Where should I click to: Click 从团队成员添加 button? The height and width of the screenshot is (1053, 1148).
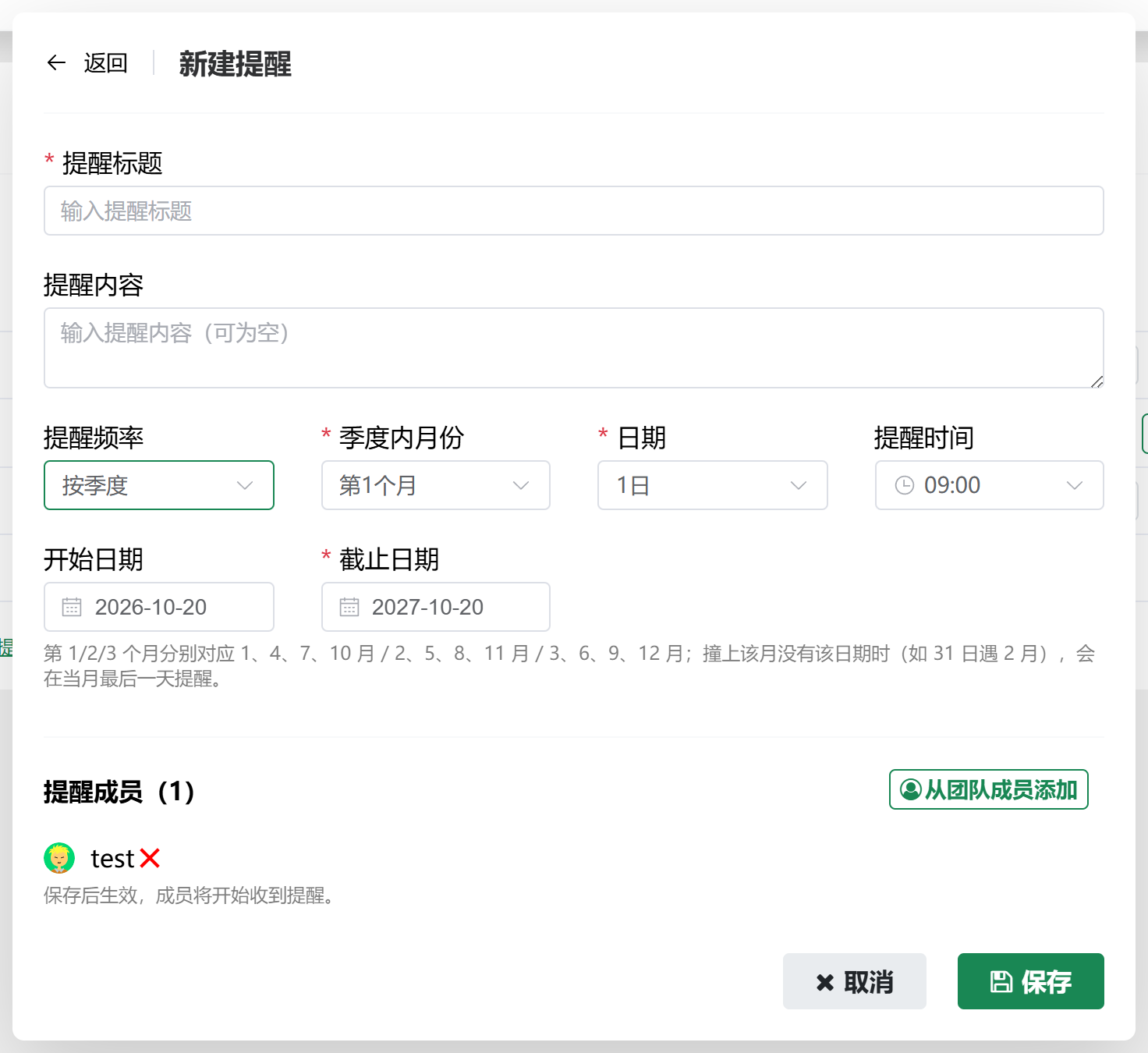[x=989, y=789]
